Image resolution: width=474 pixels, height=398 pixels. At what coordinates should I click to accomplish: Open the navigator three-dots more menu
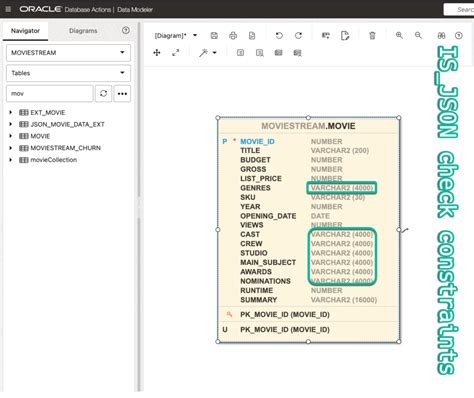coord(122,94)
